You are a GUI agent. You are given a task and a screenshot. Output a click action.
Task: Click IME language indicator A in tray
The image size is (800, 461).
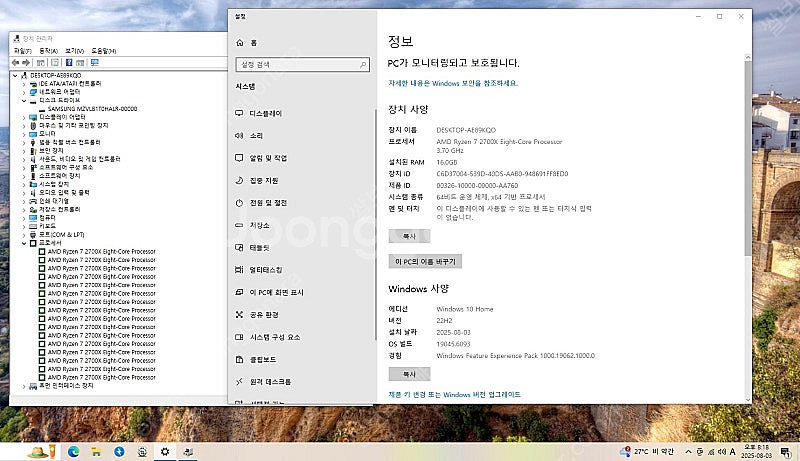point(733,452)
